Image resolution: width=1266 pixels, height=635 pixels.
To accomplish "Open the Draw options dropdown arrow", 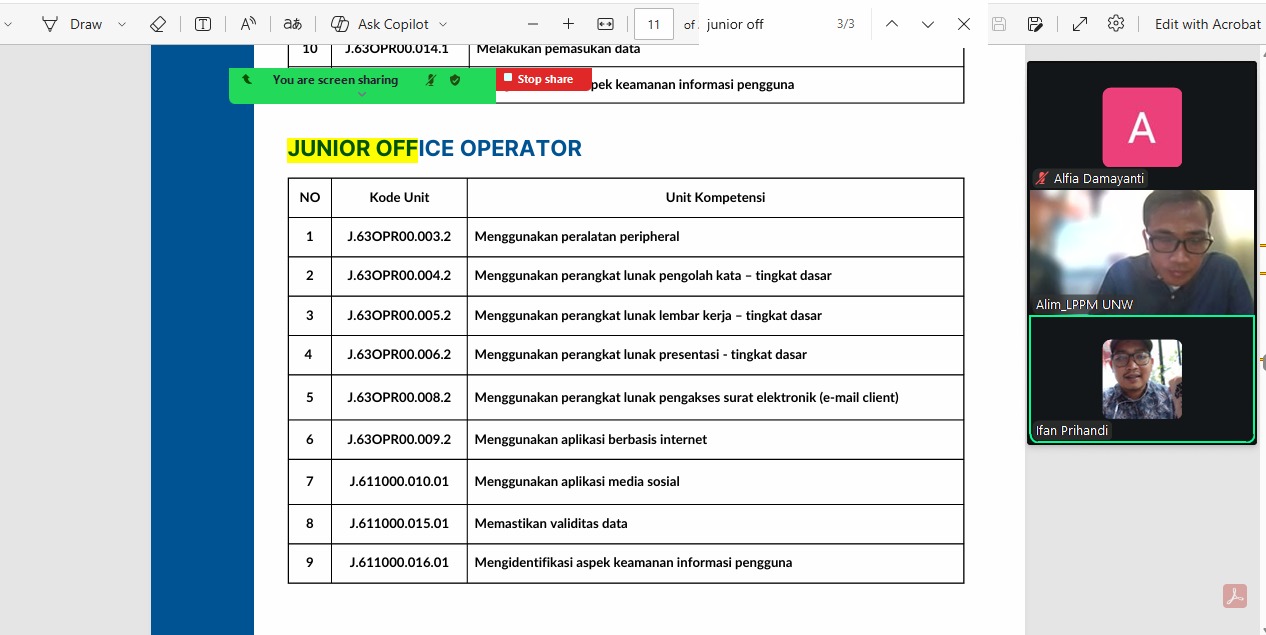I will pos(122,24).
